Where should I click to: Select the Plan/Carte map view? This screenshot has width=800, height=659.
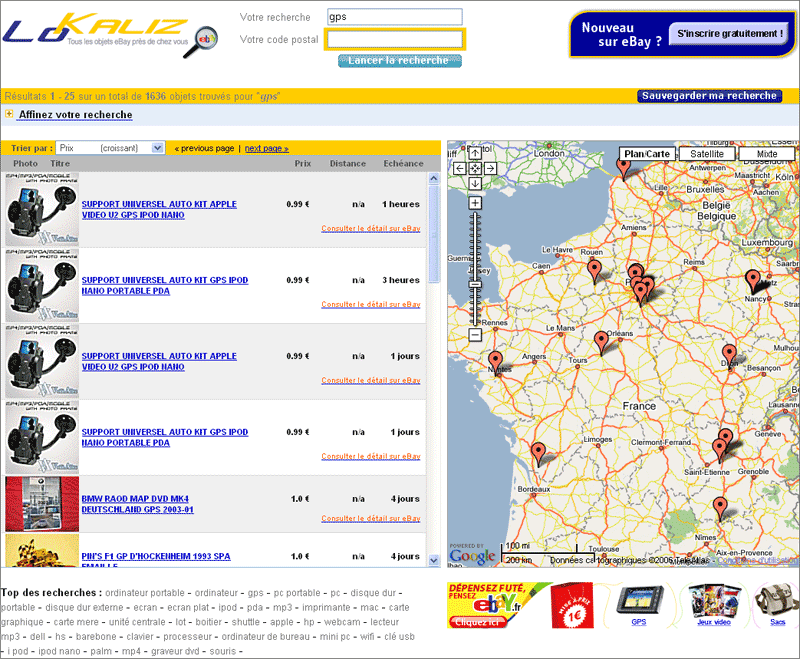[x=647, y=154]
